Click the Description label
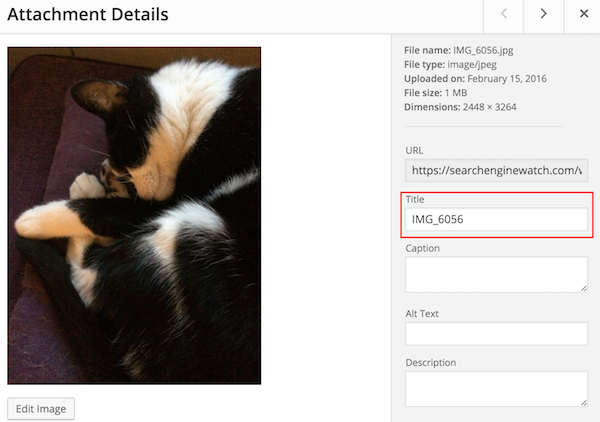Viewport: 600px width, 422px height. [x=431, y=362]
